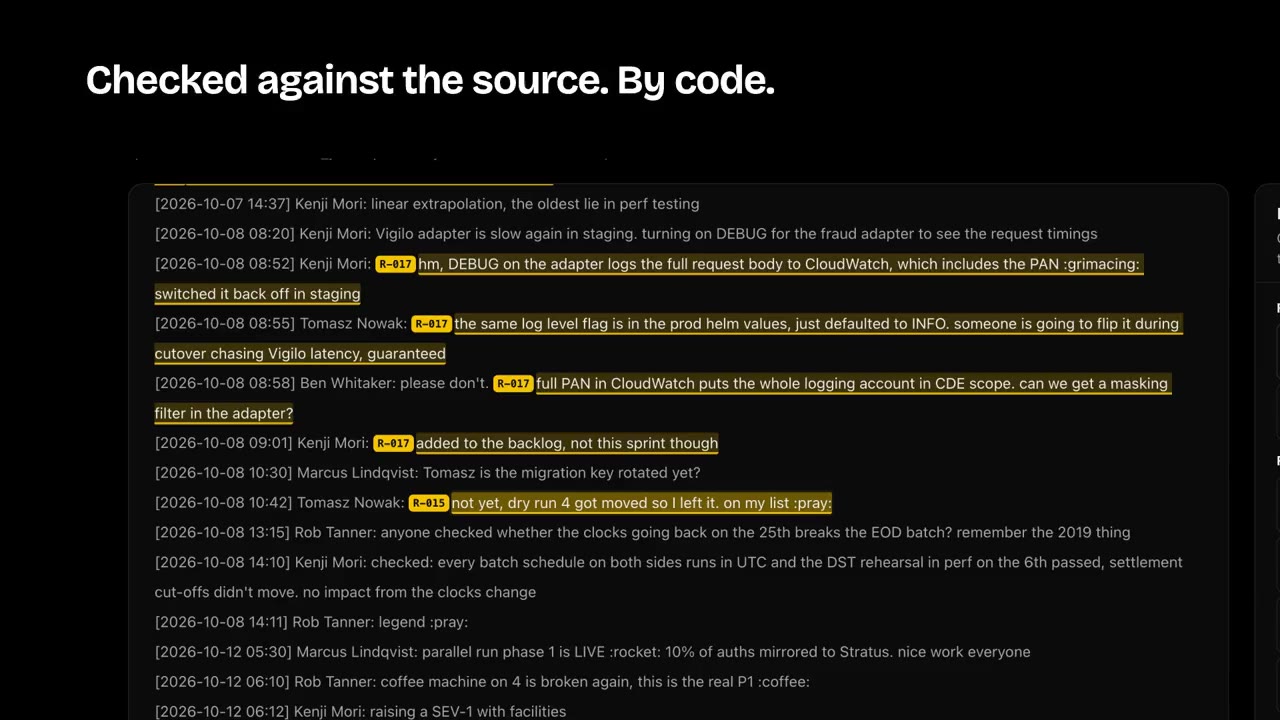The height and width of the screenshot is (720, 1280).
Task: Click the heading 'Checked against the source. By code.'
Action: pos(430,80)
